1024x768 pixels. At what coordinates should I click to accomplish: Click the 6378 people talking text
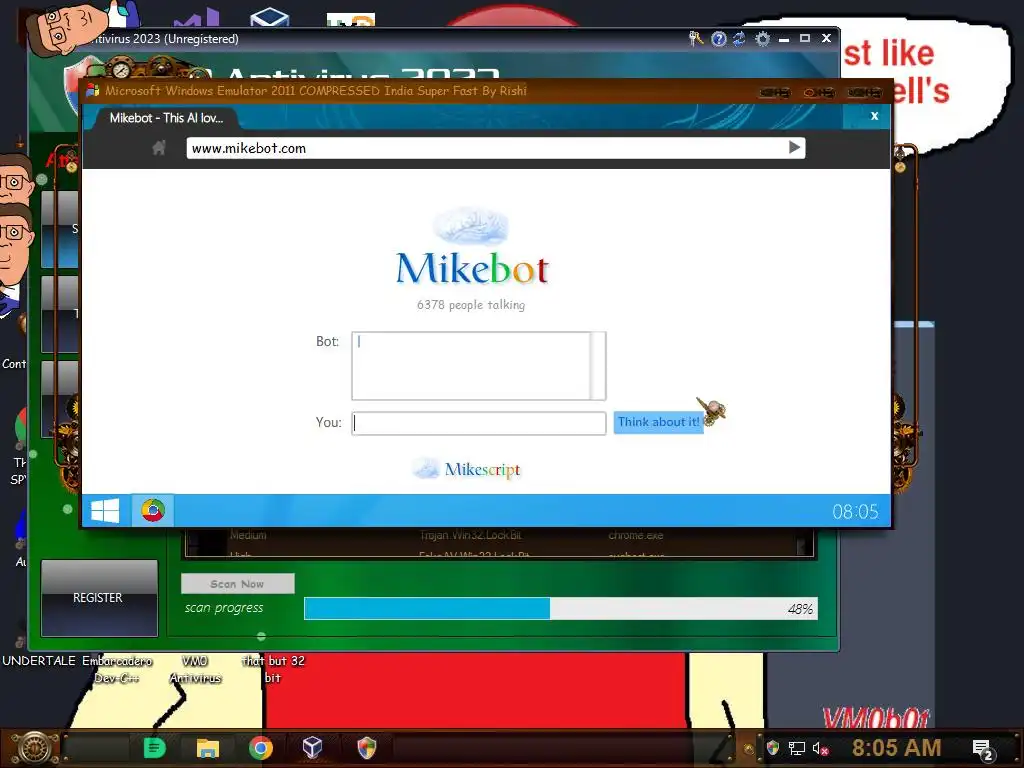pyautogui.click(x=471, y=305)
